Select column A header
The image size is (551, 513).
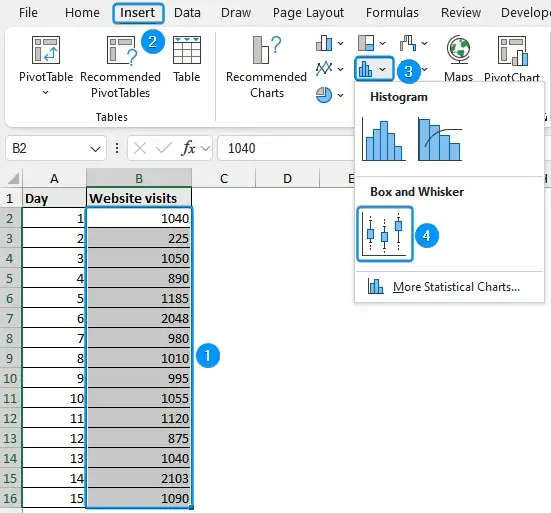54,178
